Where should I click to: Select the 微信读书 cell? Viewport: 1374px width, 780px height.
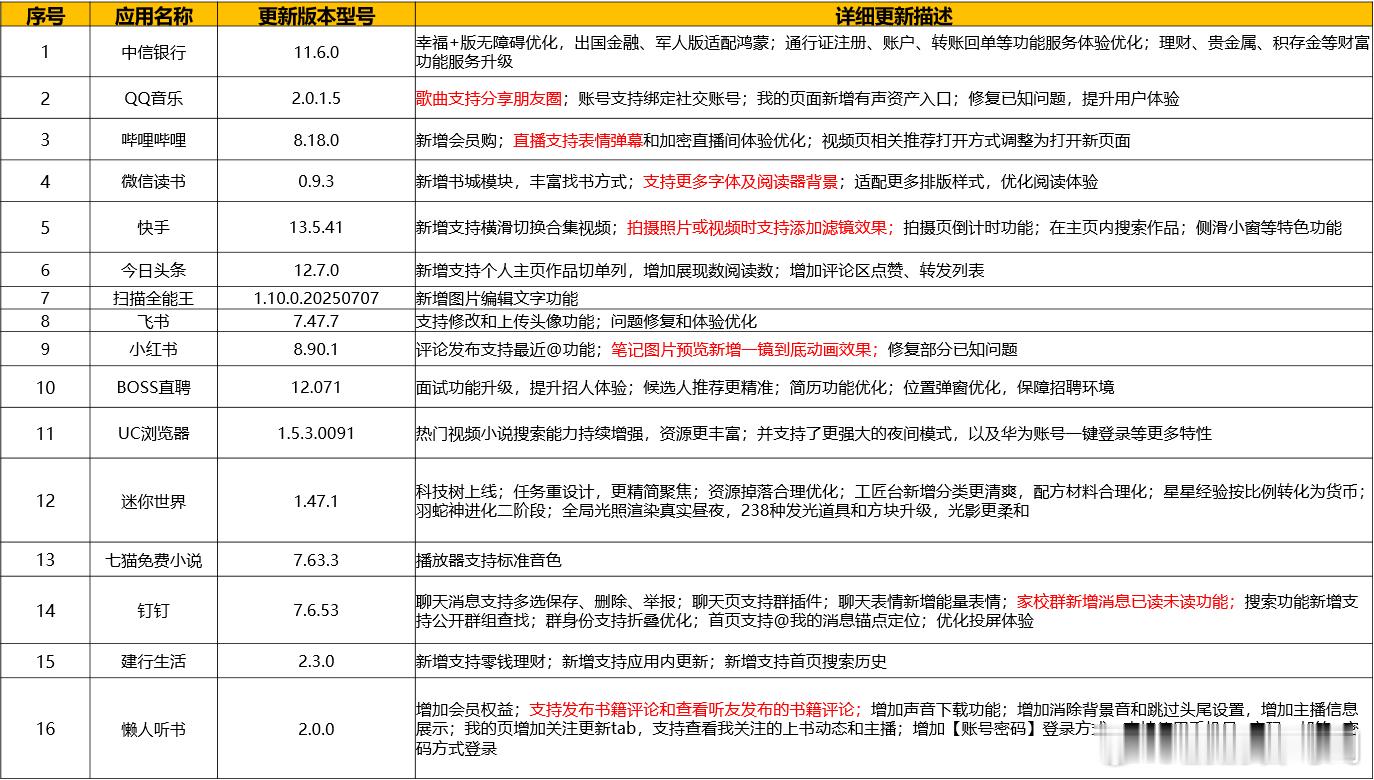(153, 182)
